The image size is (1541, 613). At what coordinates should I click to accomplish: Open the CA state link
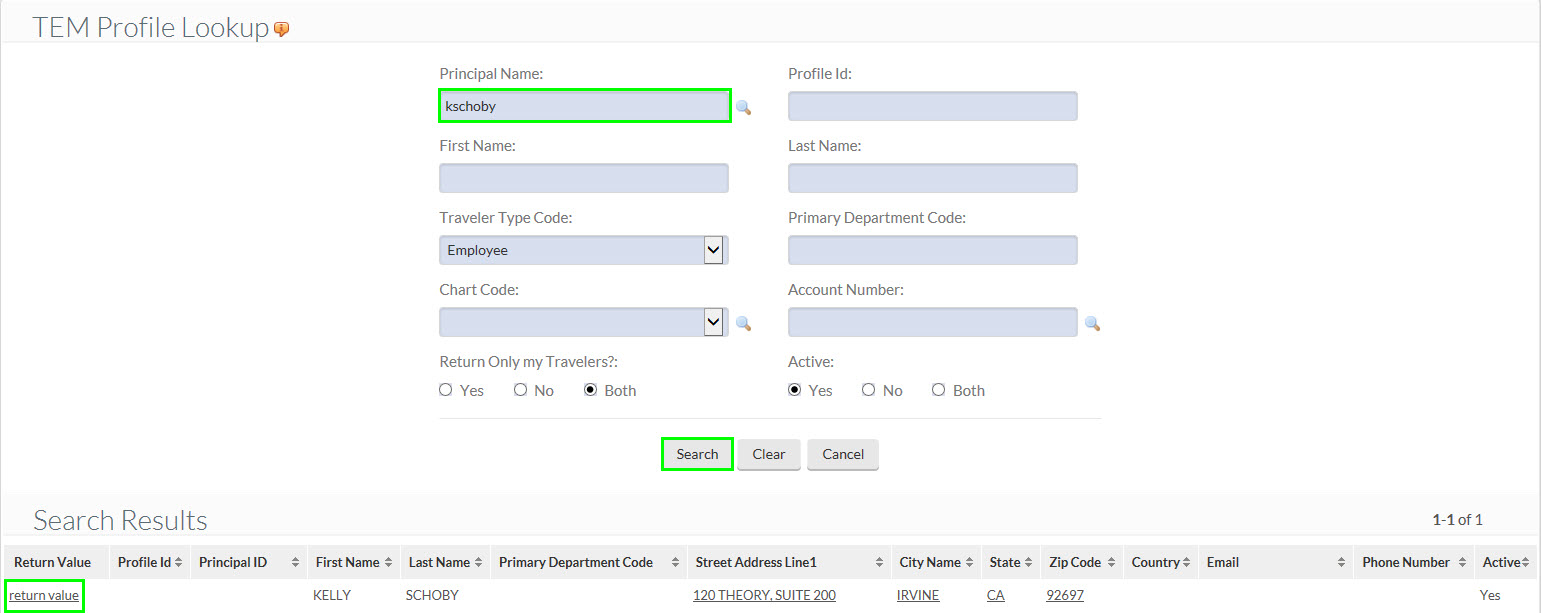(996, 595)
